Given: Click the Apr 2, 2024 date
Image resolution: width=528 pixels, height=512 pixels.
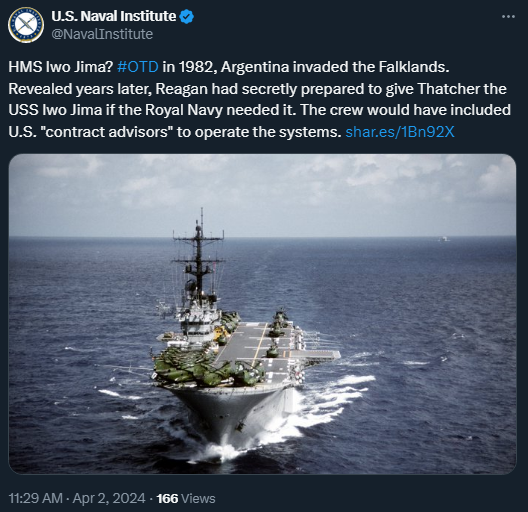Looking at the screenshot, I should (x=109, y=498).
